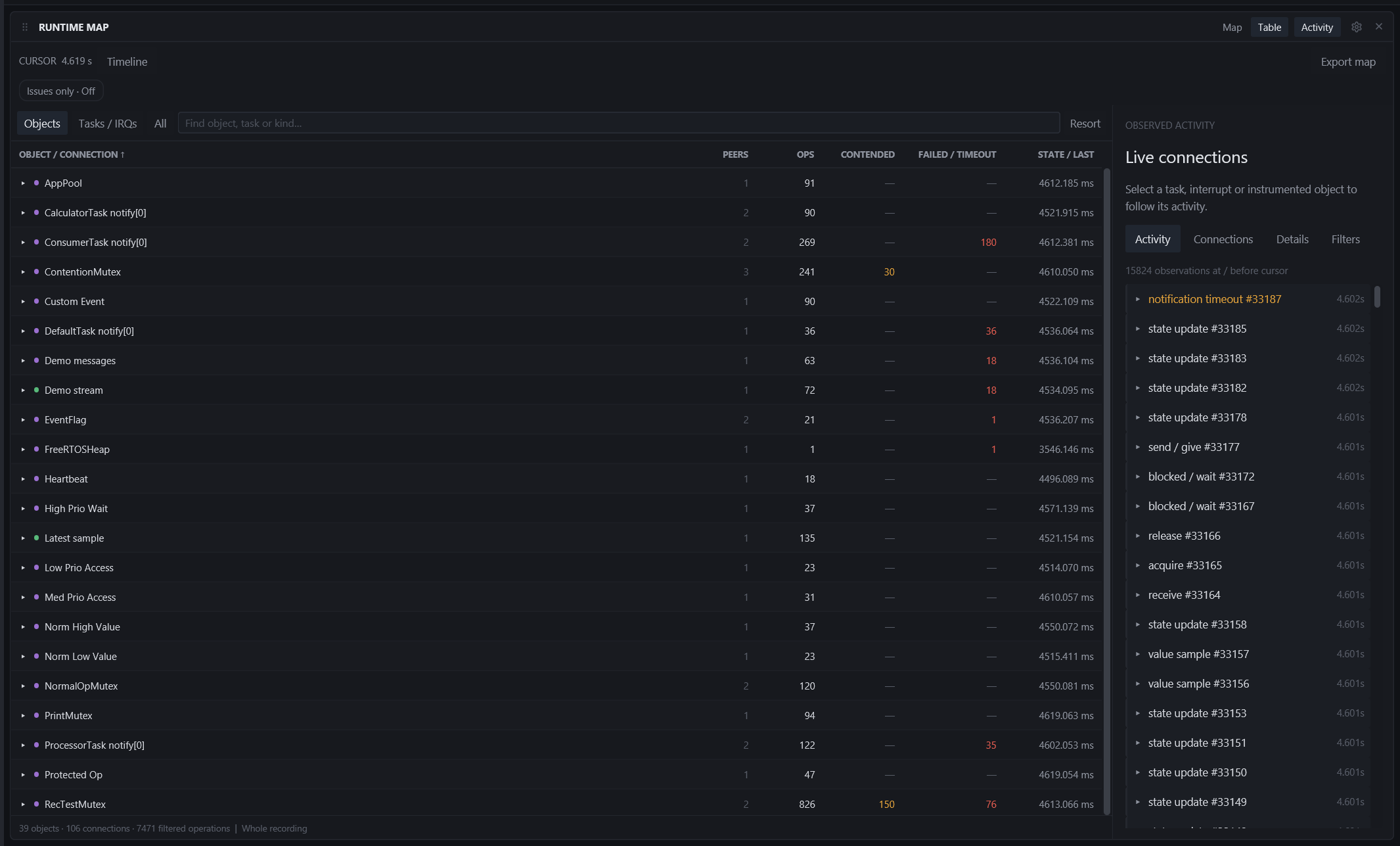The image size is (1400, 846).
Task: Switch to the Map view
Action: point(1232,27)
